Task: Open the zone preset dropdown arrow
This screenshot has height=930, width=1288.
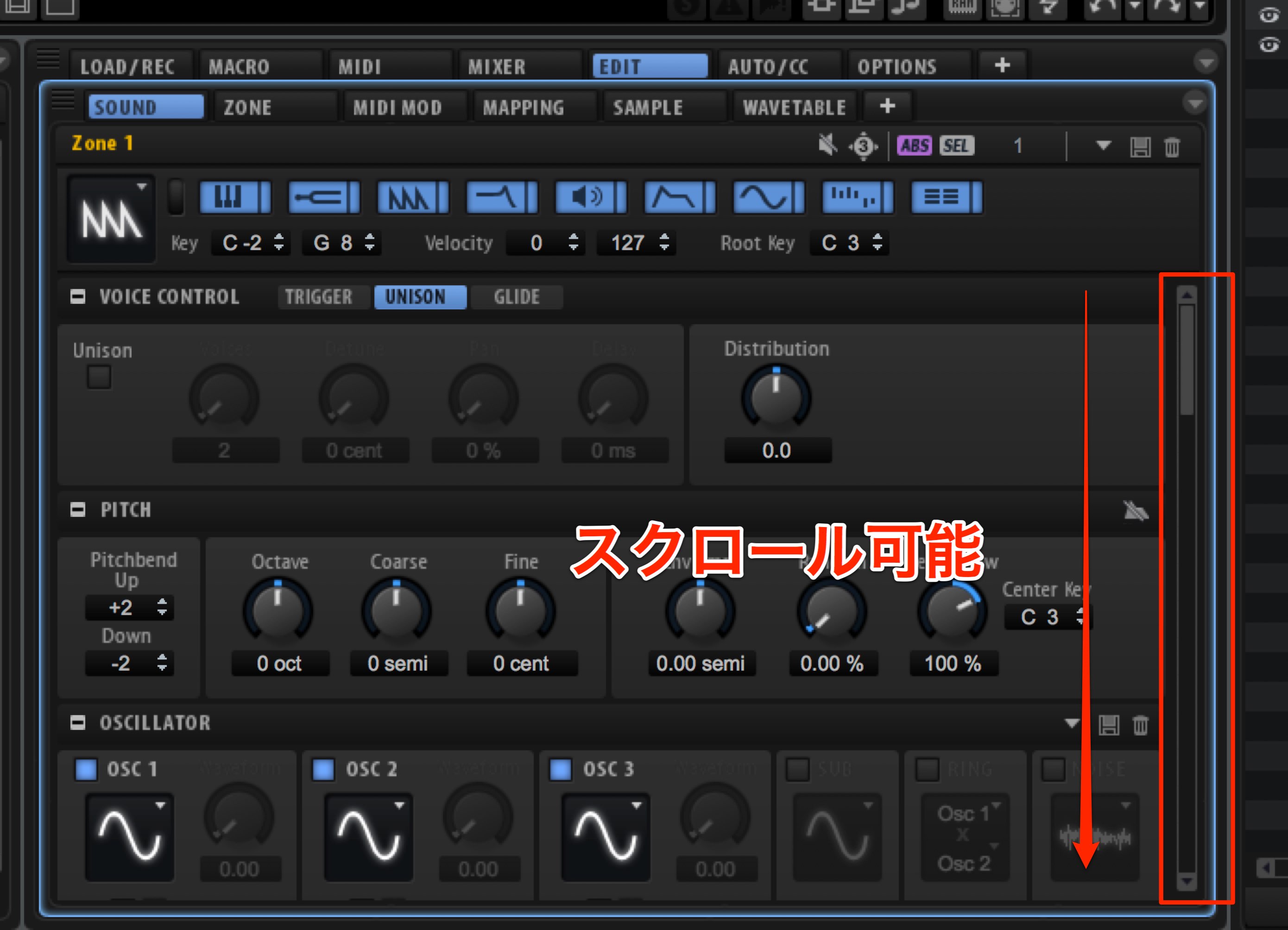Action: pos(1103,146)
